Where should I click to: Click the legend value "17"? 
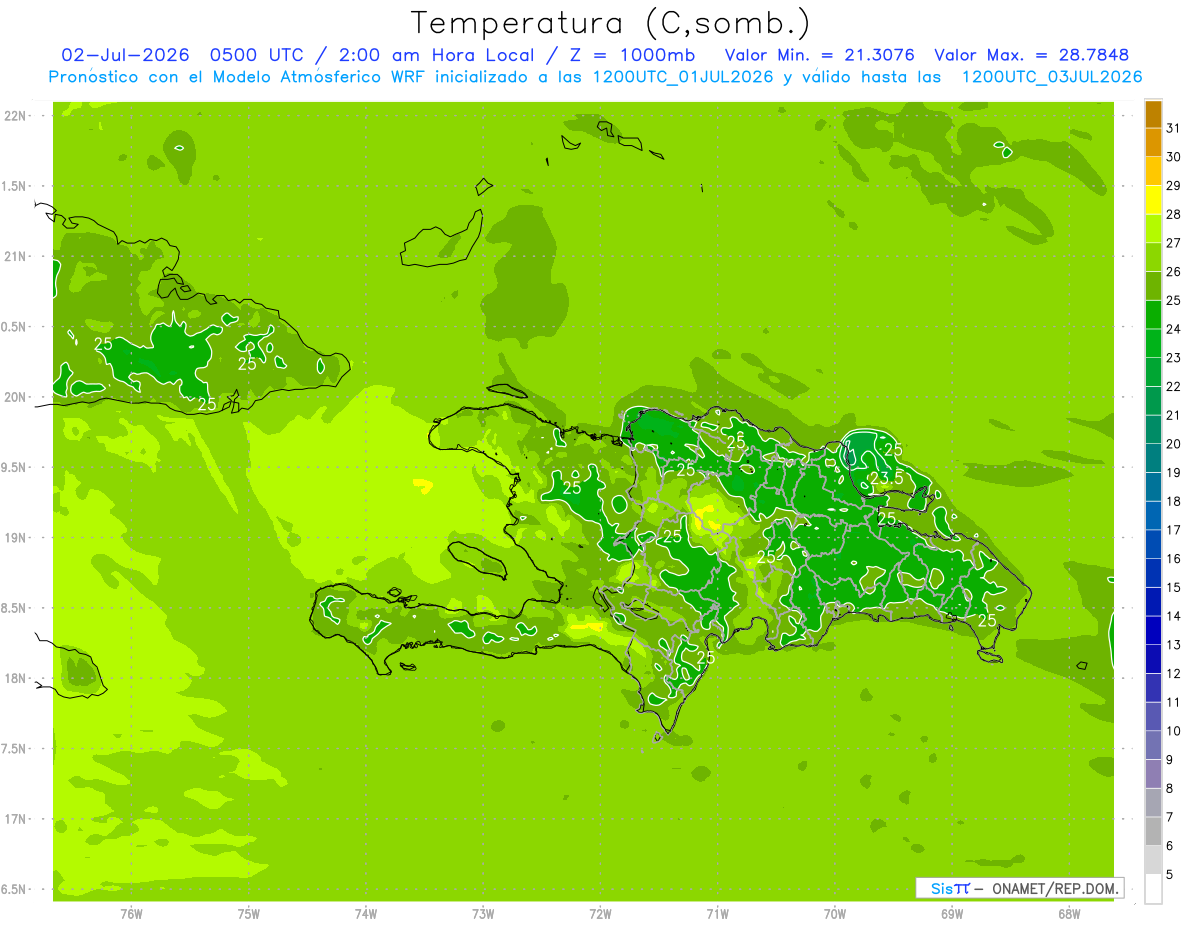pos(1174,530)
